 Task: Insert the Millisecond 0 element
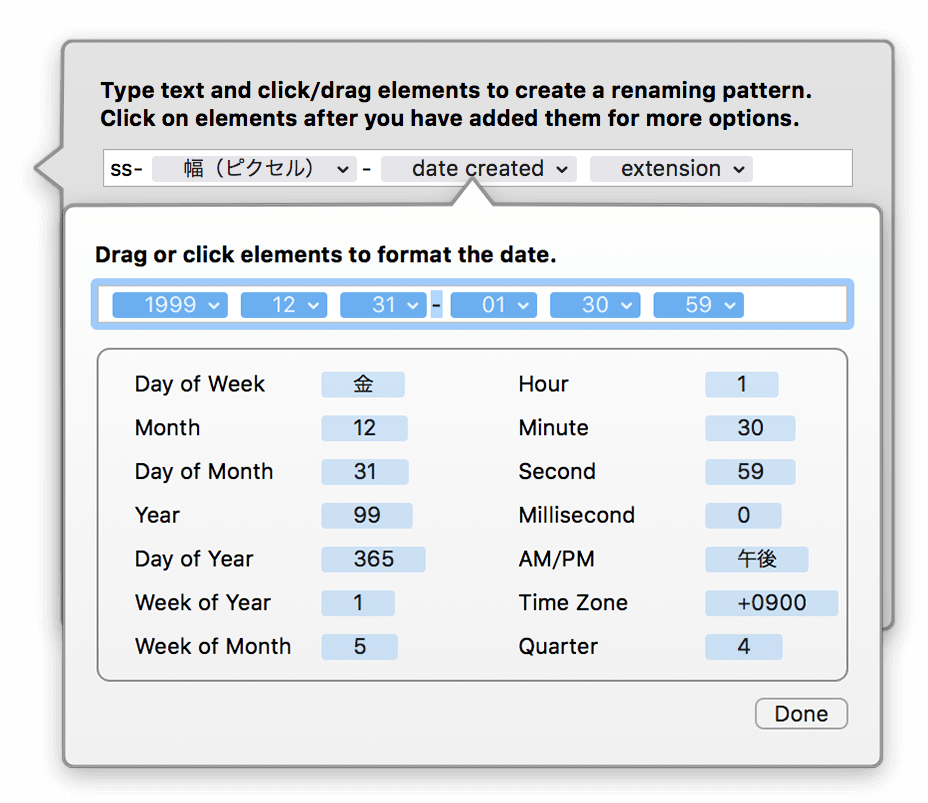(743, 515)
